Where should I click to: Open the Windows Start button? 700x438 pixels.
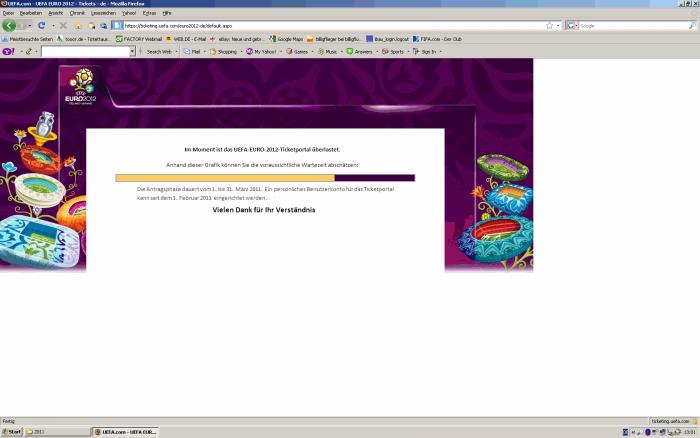(12, 432)
